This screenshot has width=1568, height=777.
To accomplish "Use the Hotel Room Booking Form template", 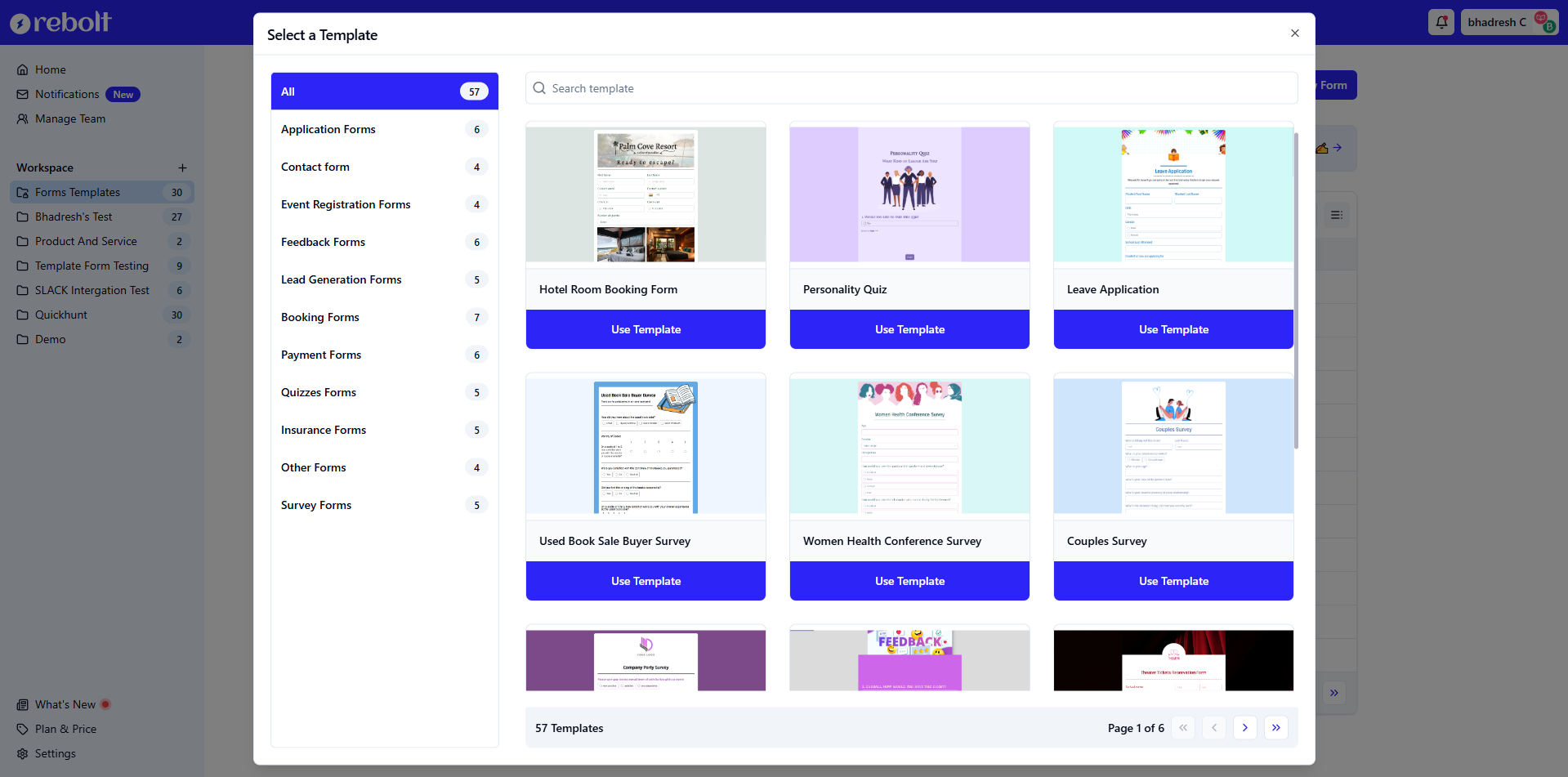I will 646,329.
